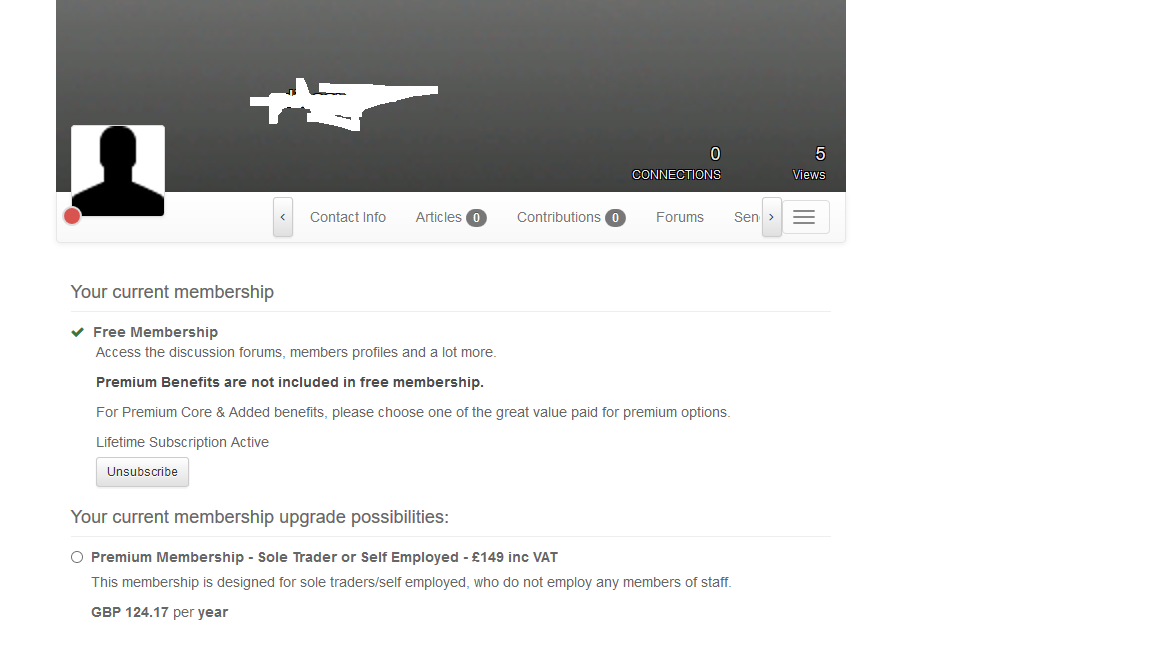Click the white redacted name on banner
1152x648 pixels.
[x=344, y=104]
